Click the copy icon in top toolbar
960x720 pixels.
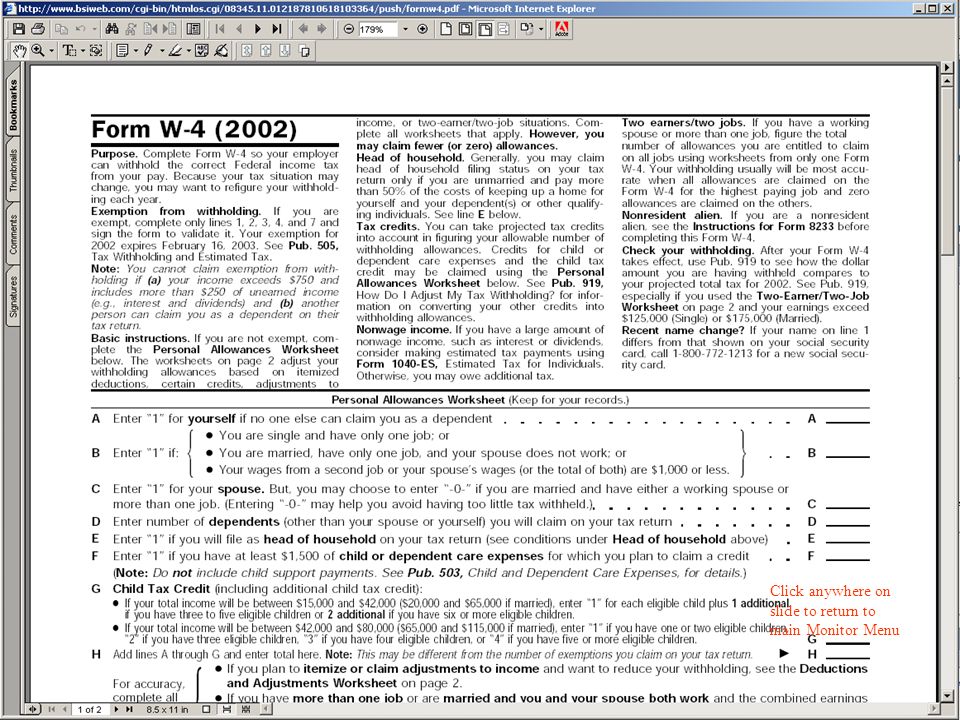tap(61, 29)
